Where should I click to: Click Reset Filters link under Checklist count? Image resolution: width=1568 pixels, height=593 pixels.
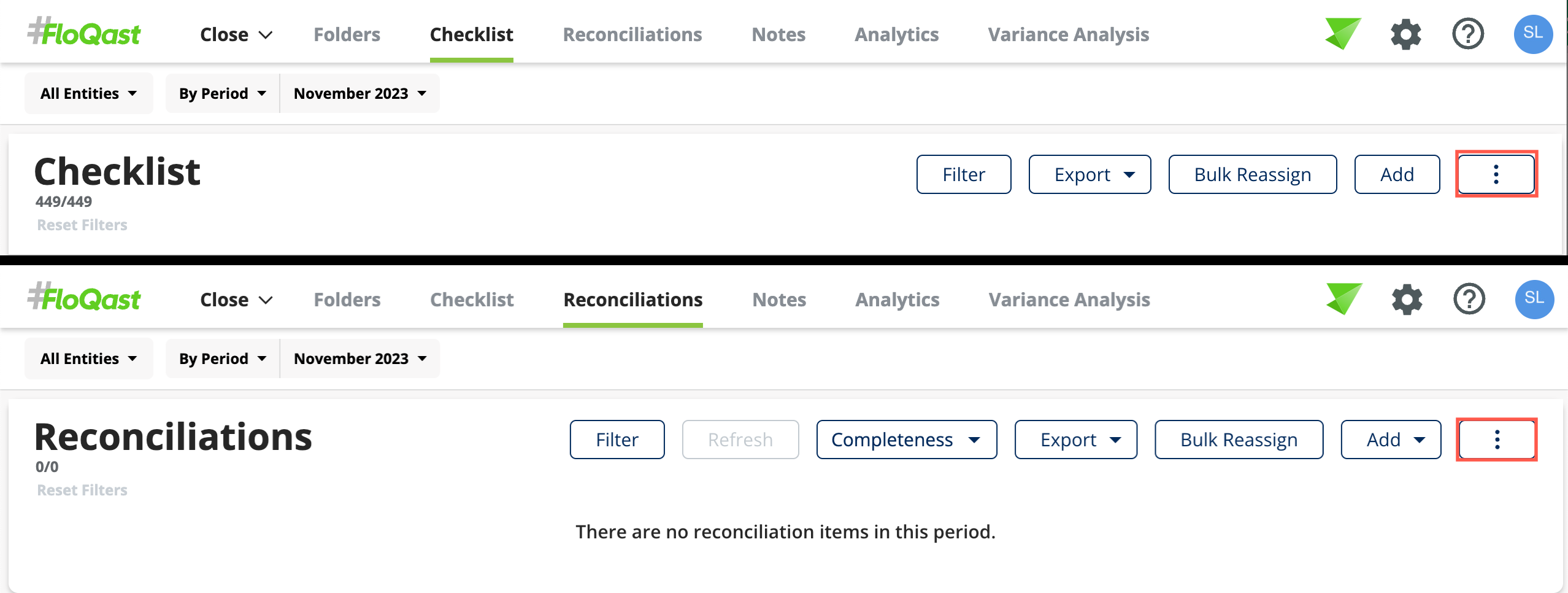(82, 225)
